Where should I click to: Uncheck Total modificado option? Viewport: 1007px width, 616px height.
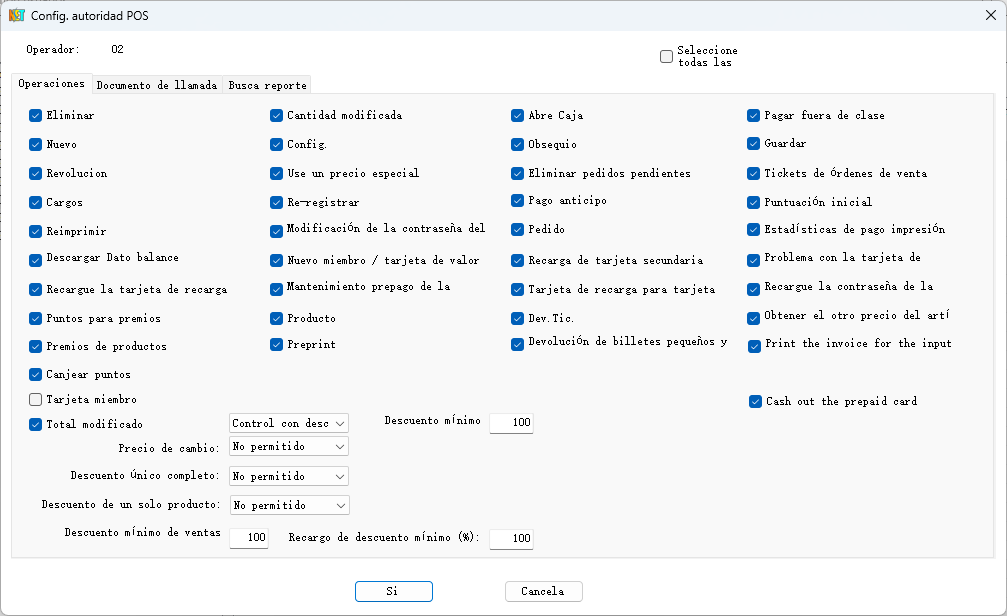click(36, 425)
